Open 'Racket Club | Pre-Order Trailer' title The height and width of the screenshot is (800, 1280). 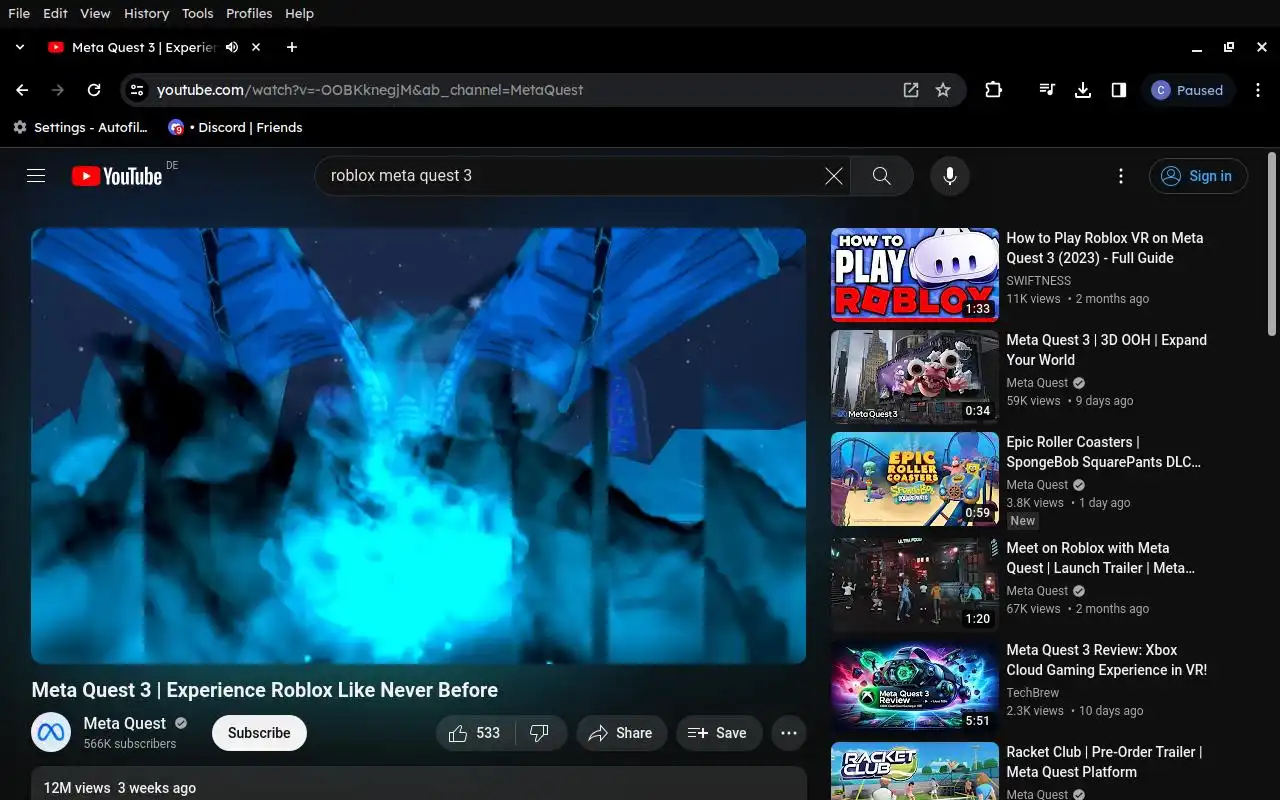(x=1104, y=762)
